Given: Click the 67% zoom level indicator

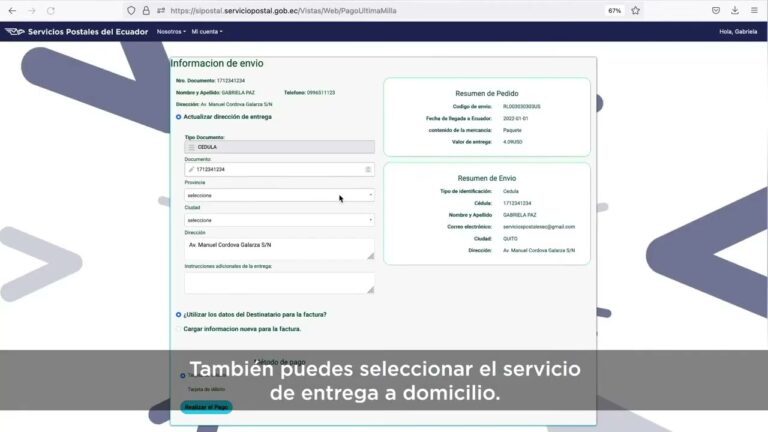Looking at the screenshot, I should click(x=615, y=10).
